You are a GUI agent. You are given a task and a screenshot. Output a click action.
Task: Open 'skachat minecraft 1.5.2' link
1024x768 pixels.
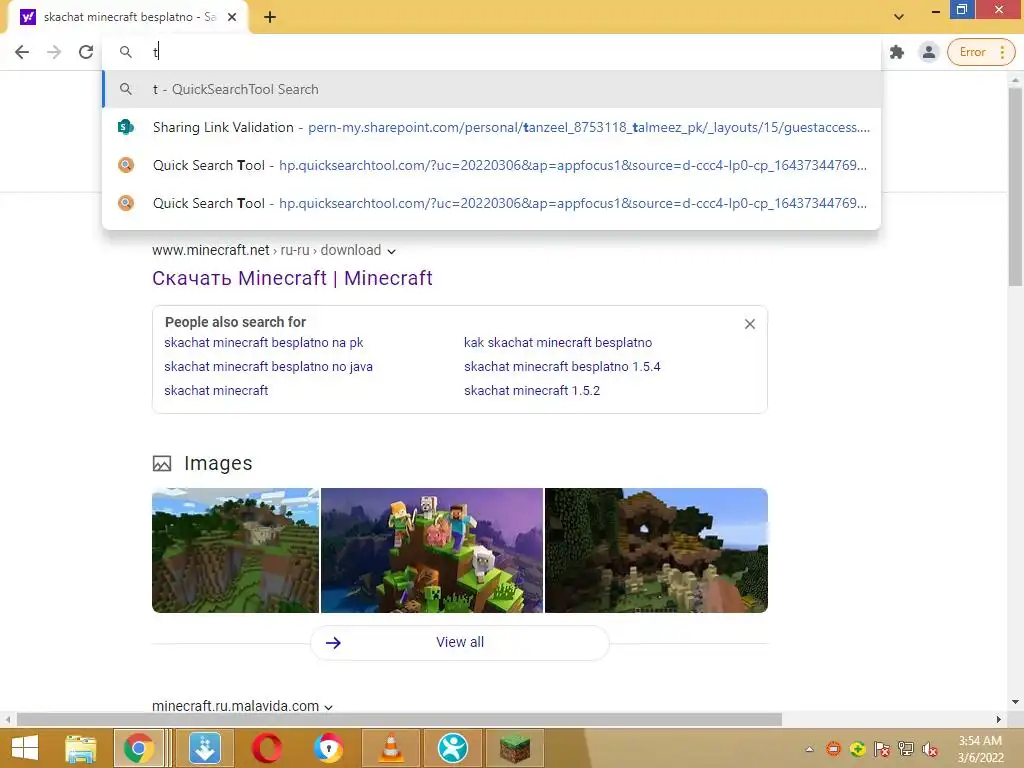point(532,391)
